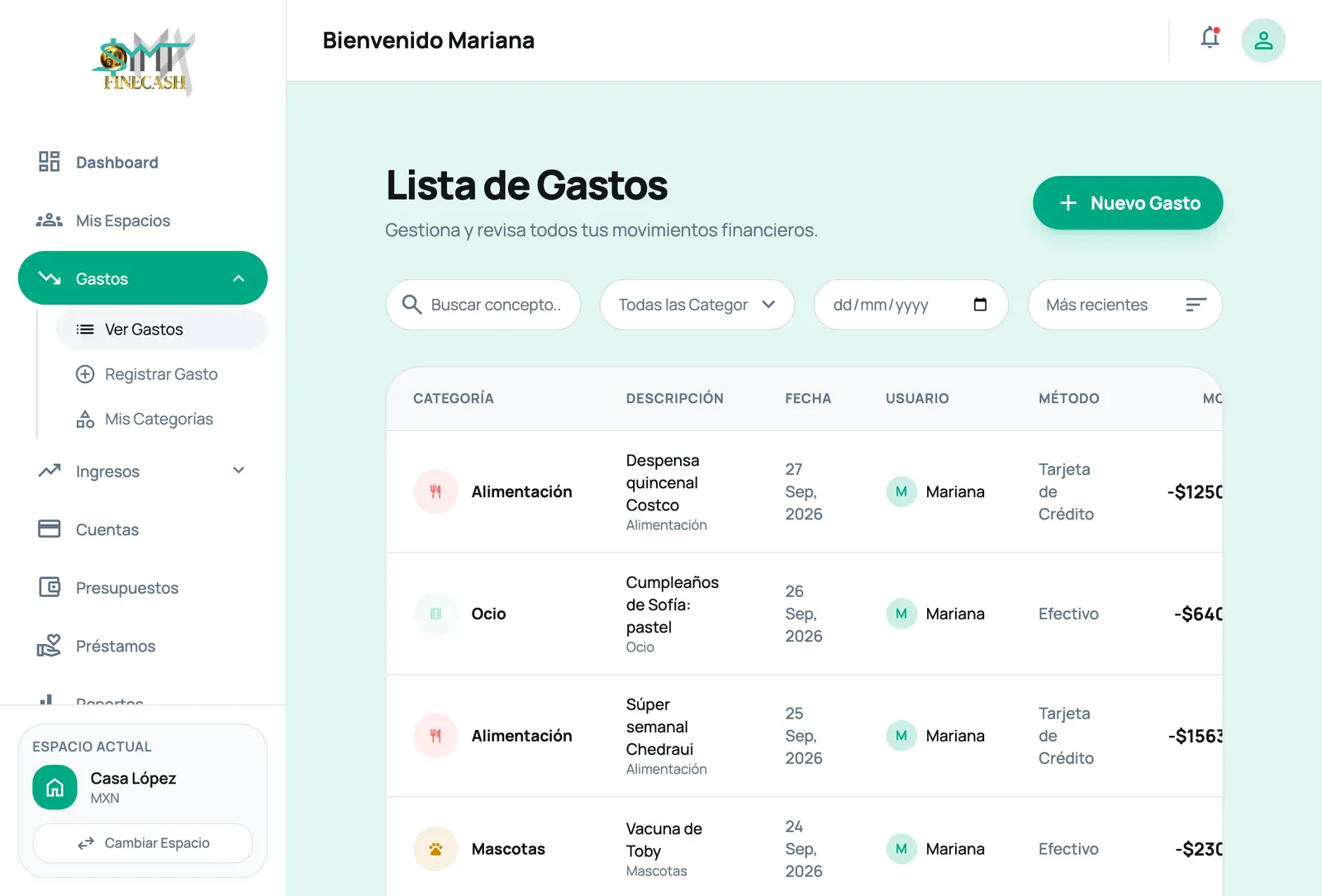The height and width of the screenshot is (896, 1322).
Task: Expand the Ingresos menu chevron
Action: 239,471
